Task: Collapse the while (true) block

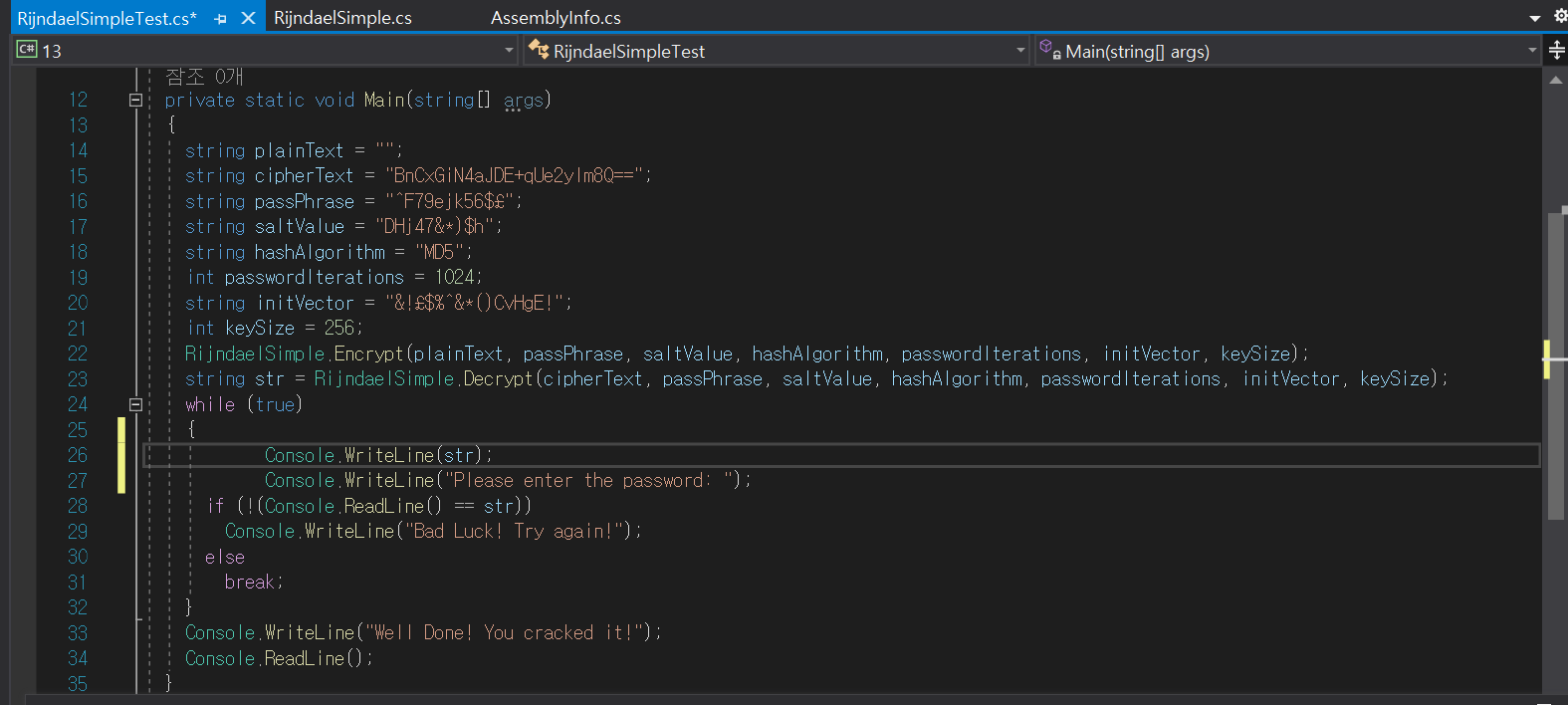Action: click(135, 404)
